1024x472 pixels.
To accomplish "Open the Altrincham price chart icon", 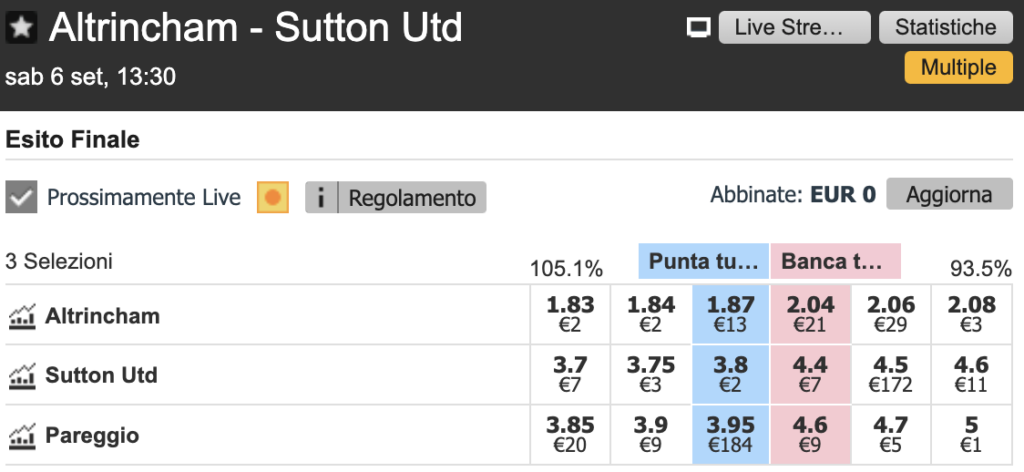I will [21, 316].
